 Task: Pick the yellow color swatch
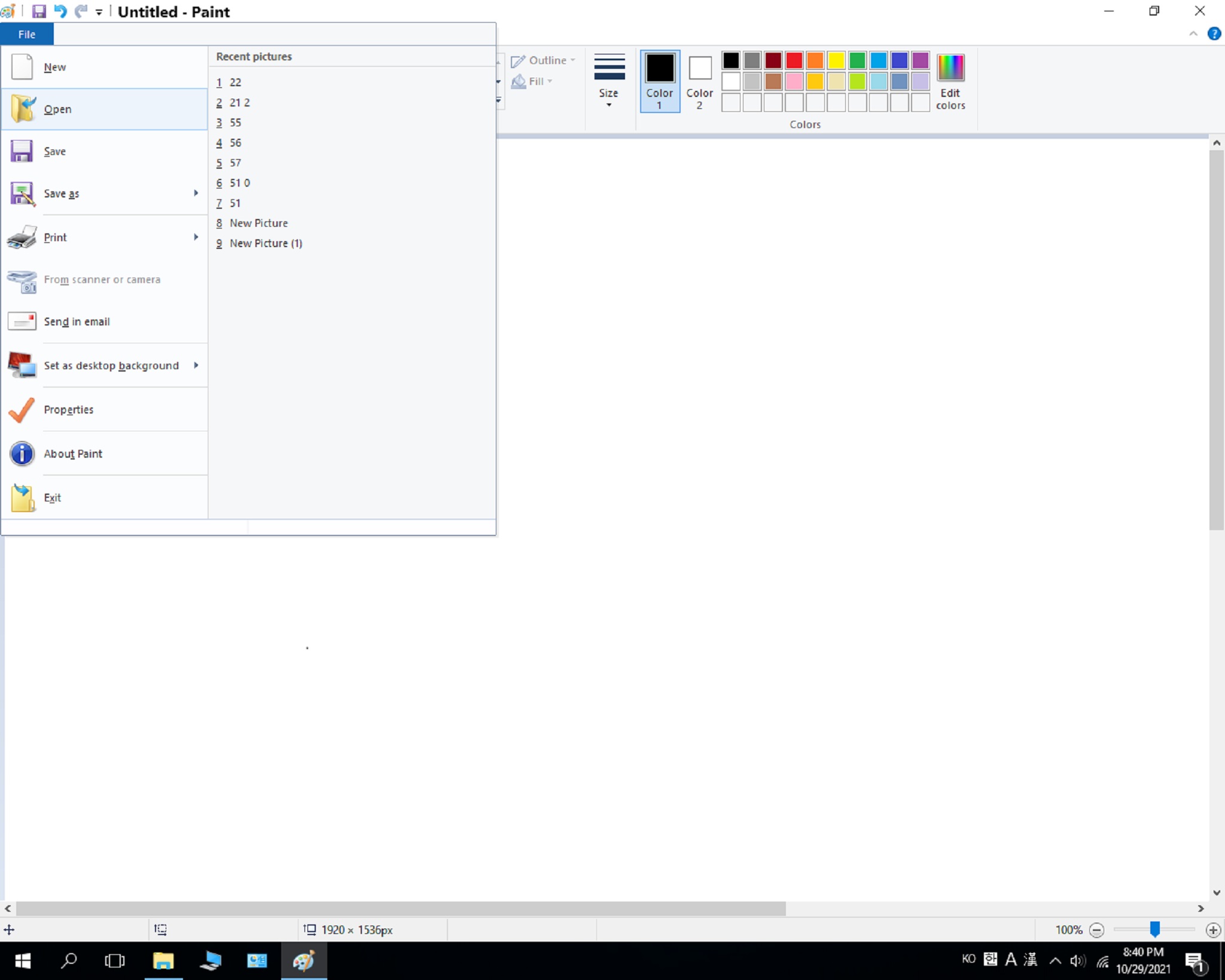pyautogui.click(x=836, y=60)
